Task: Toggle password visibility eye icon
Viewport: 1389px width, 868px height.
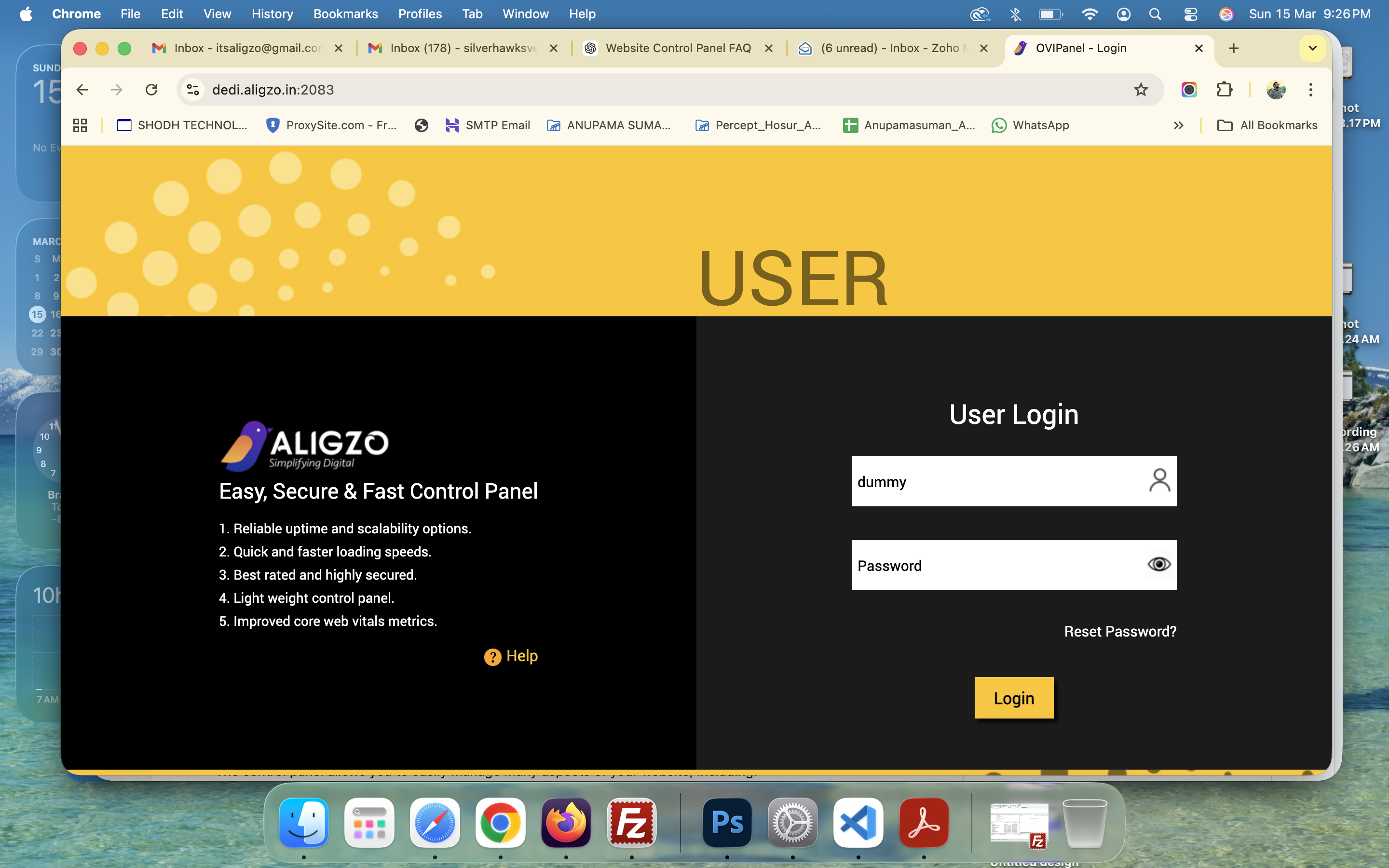Action: pos(1158,564)
